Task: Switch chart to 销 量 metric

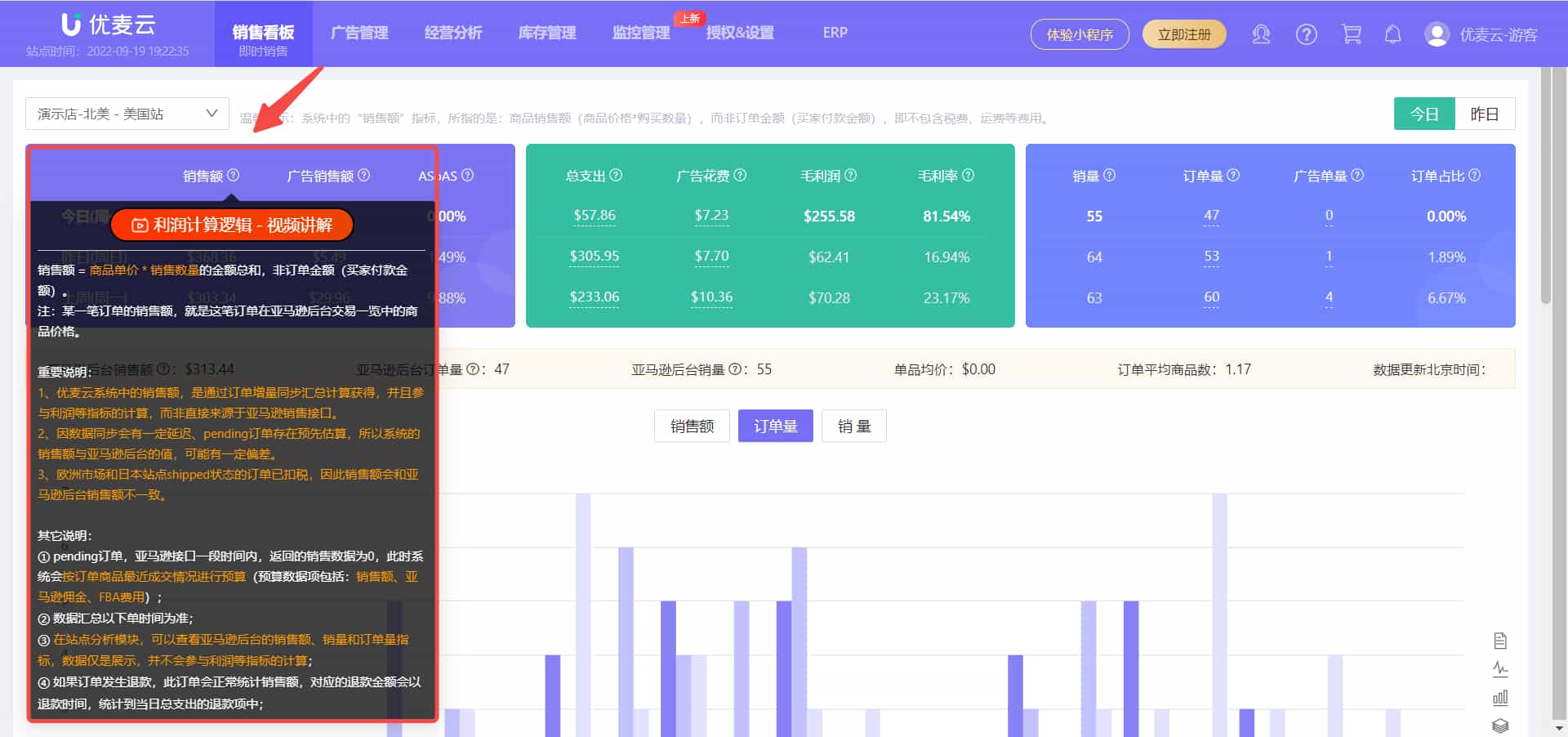Action: (854, 426)
